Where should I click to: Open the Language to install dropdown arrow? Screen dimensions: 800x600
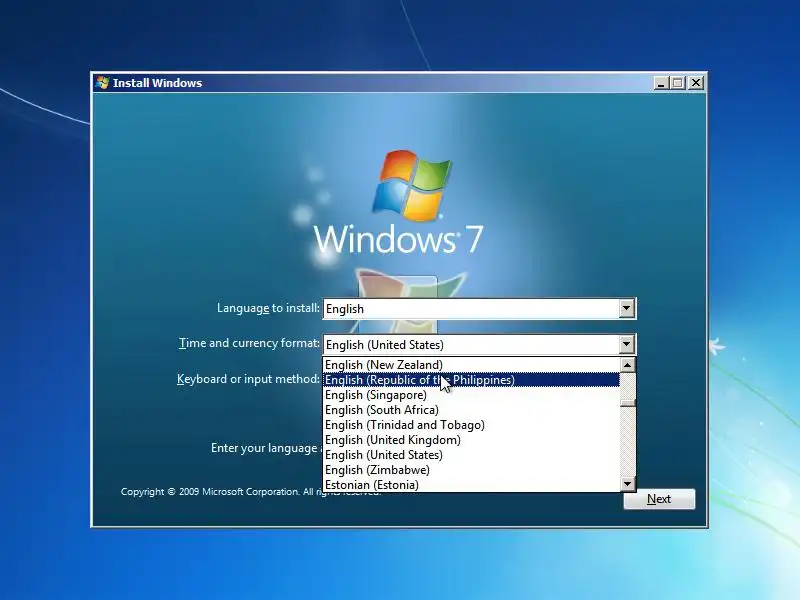tap(627, 309)
